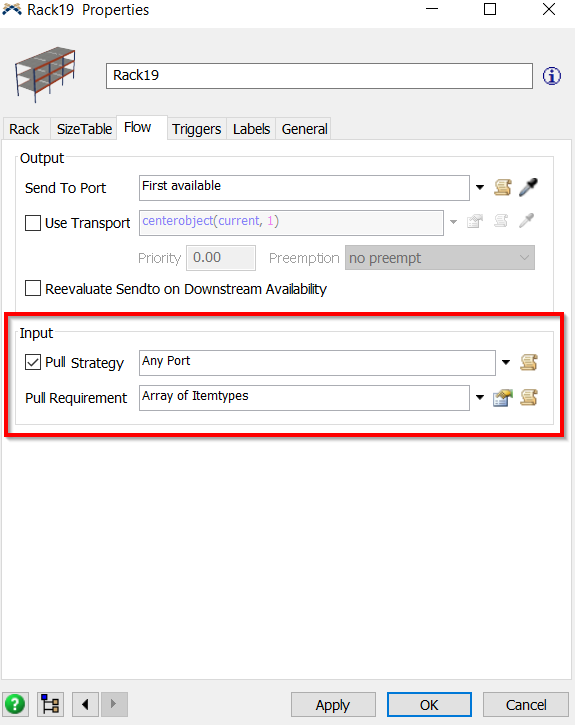The width and height of the screenshot is (575, 725).
Task: Open help with green question mark icon
Action: [15, 705]
